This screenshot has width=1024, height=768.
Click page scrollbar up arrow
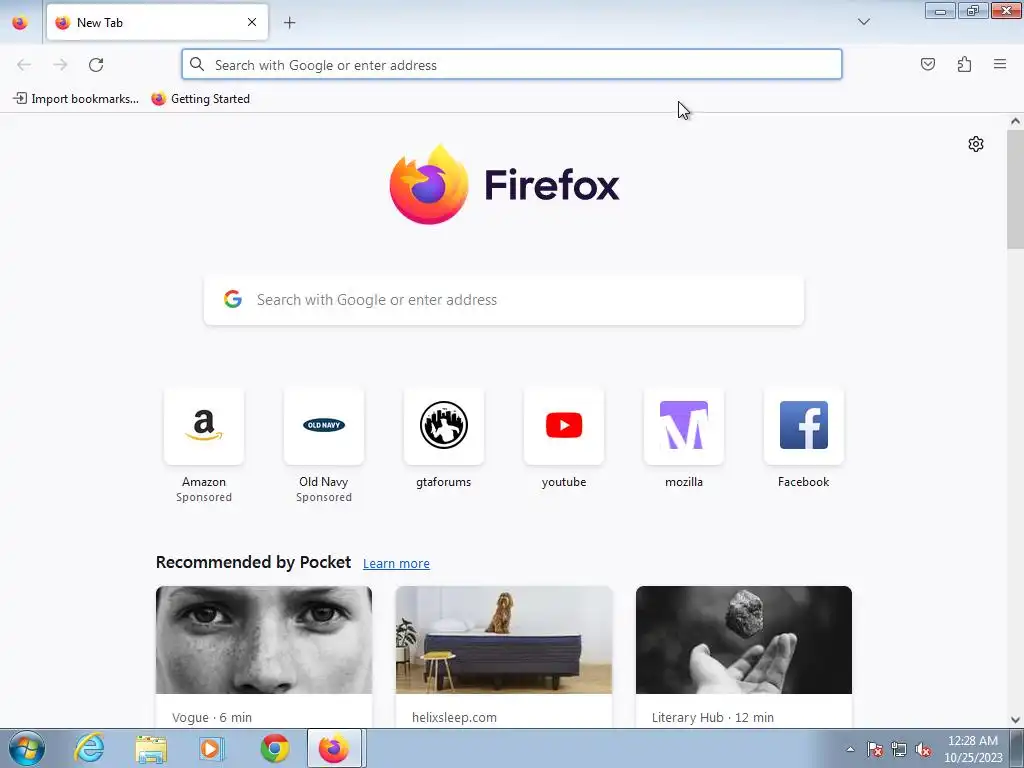coord(1015,121)
